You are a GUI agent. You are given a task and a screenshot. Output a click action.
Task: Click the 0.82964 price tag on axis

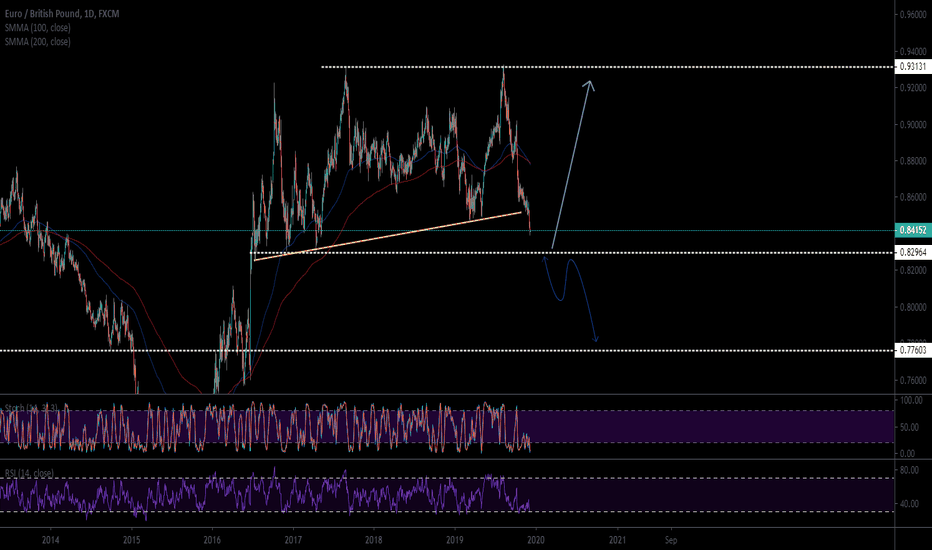[911, 252]
